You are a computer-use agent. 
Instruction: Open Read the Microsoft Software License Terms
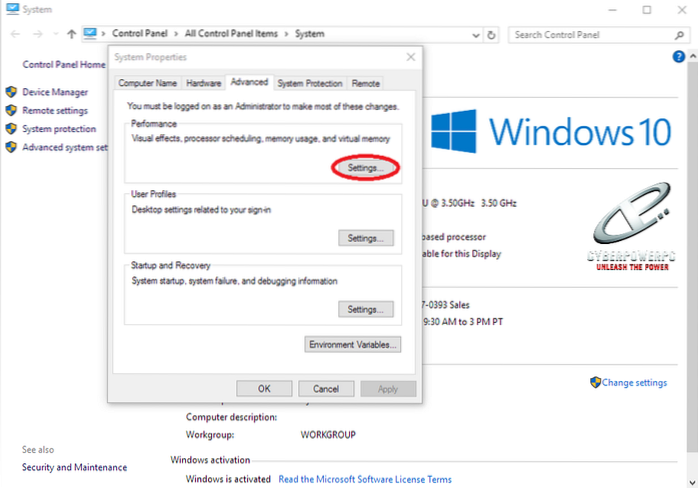pyautogui.click(x=365, y=480)
